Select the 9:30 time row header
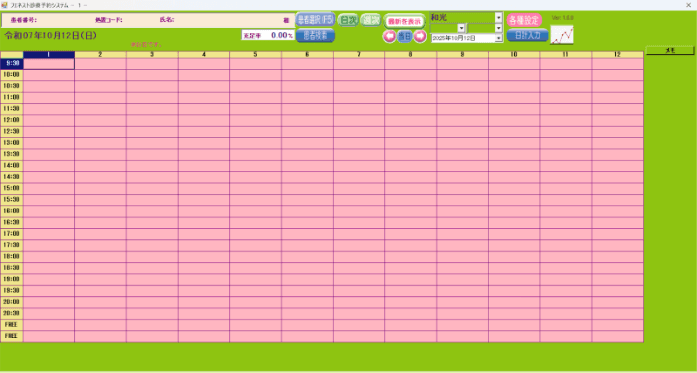This screenshot has width=697, height=373. (x=12, y=64)
